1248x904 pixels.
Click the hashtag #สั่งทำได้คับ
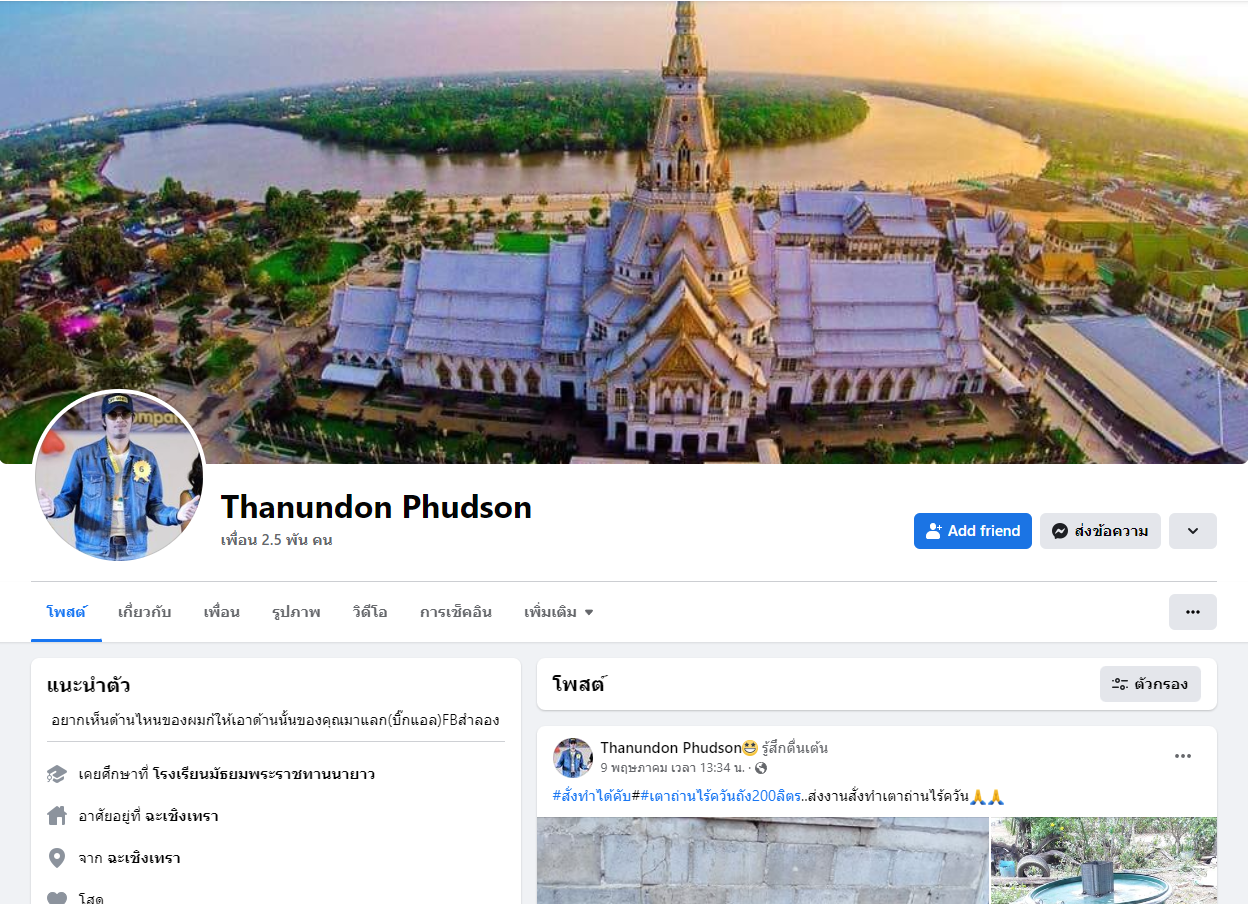(591, 796)
